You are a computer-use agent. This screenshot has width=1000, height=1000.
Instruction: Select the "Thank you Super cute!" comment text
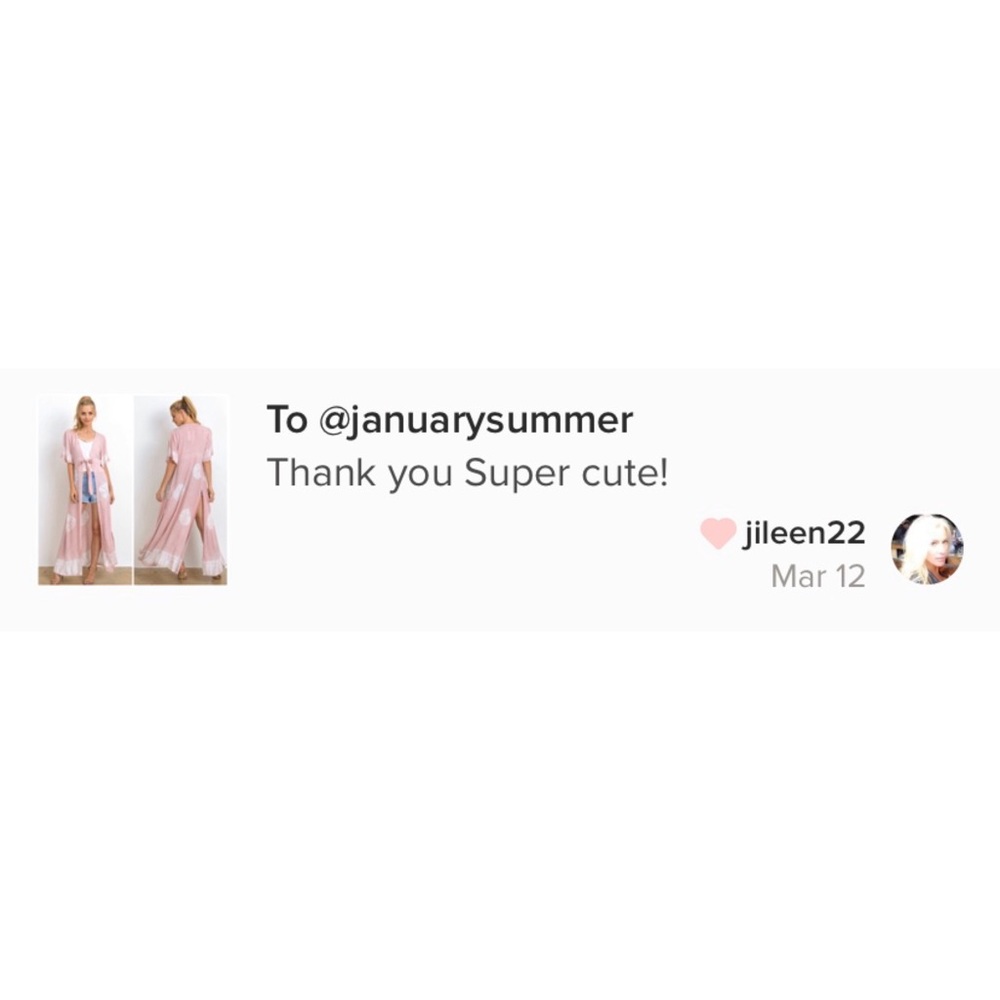pyautogui.click(x=467, y=473)
